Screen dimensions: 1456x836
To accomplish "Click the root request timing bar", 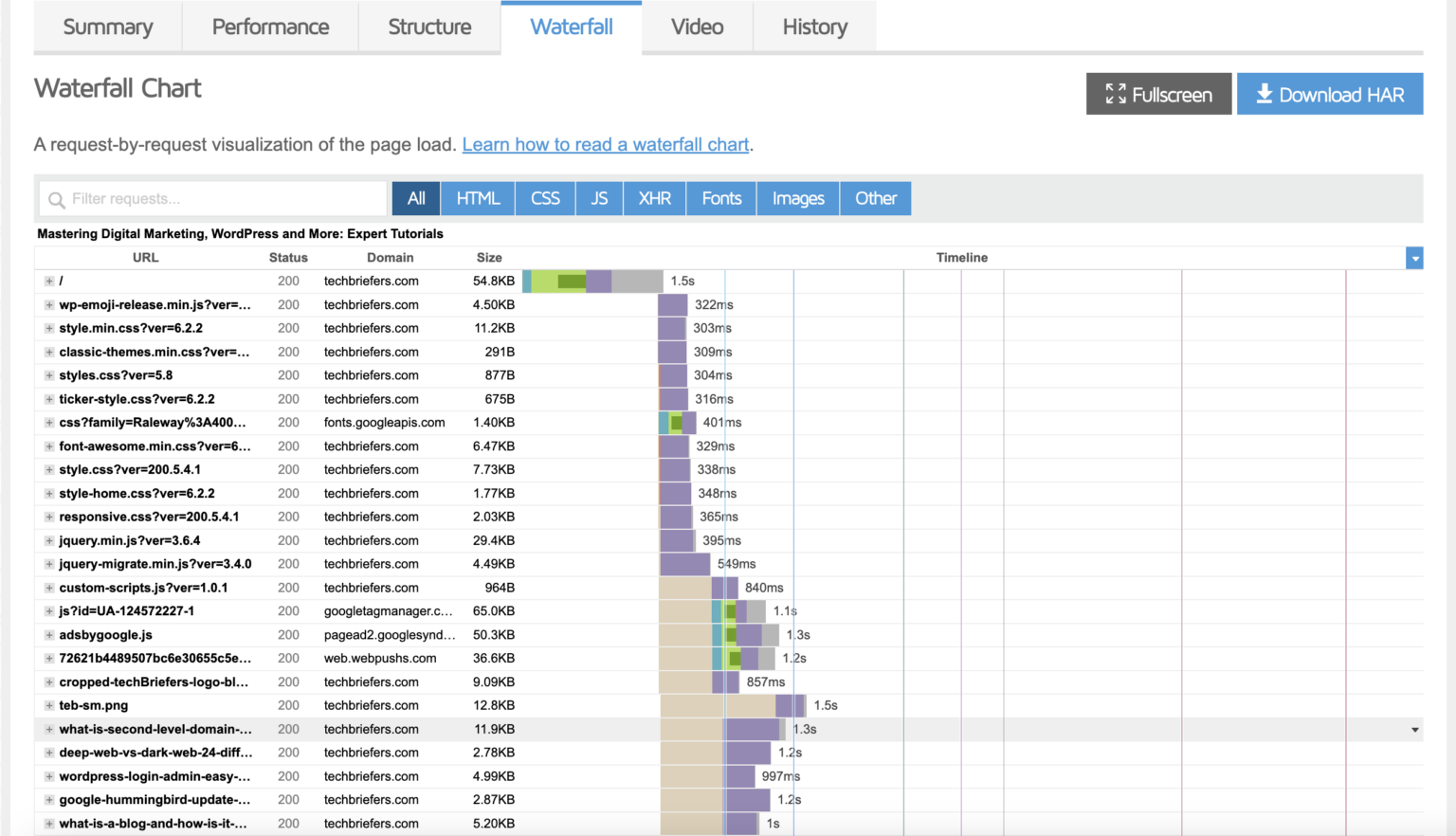I will tap(592, 282).
